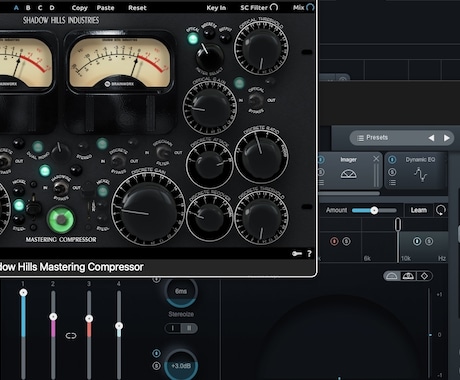Click the band 4 width slider handle
The image size is (460, 380).
tap(119, 325)
